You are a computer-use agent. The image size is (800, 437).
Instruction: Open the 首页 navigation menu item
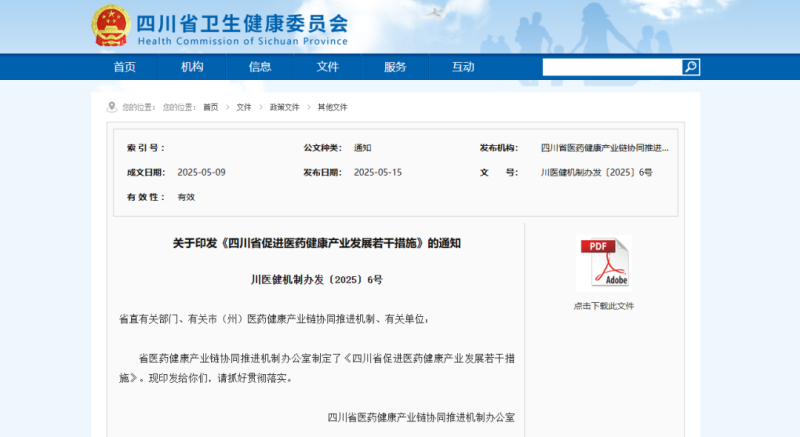[124, 67]
